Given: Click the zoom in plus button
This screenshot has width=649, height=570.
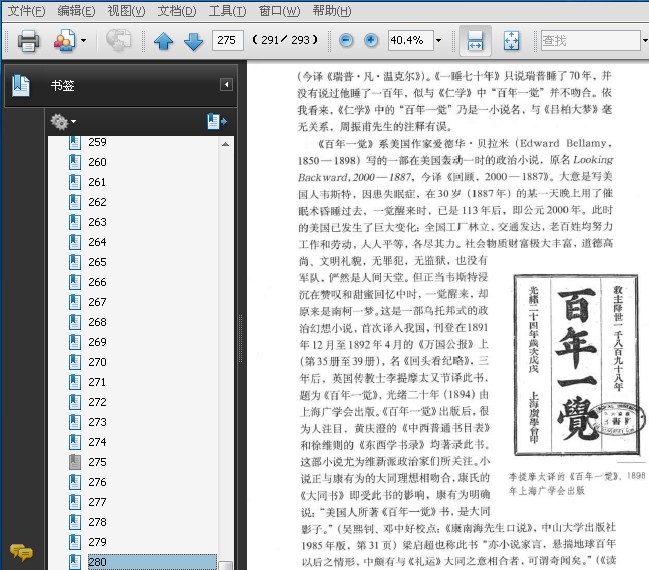Looking at the screenshot, I should coord(371,41).
